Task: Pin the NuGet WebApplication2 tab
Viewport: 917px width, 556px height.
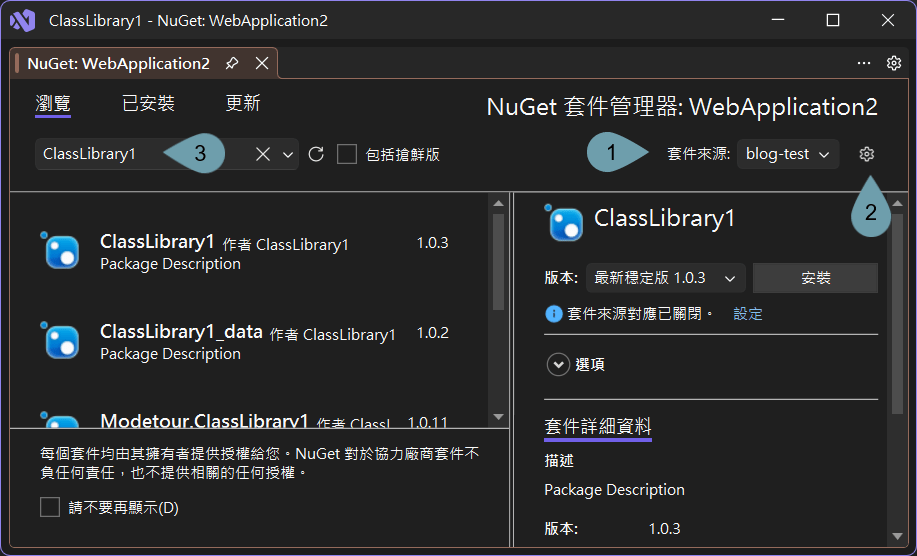Action: (x=232, y=63)
